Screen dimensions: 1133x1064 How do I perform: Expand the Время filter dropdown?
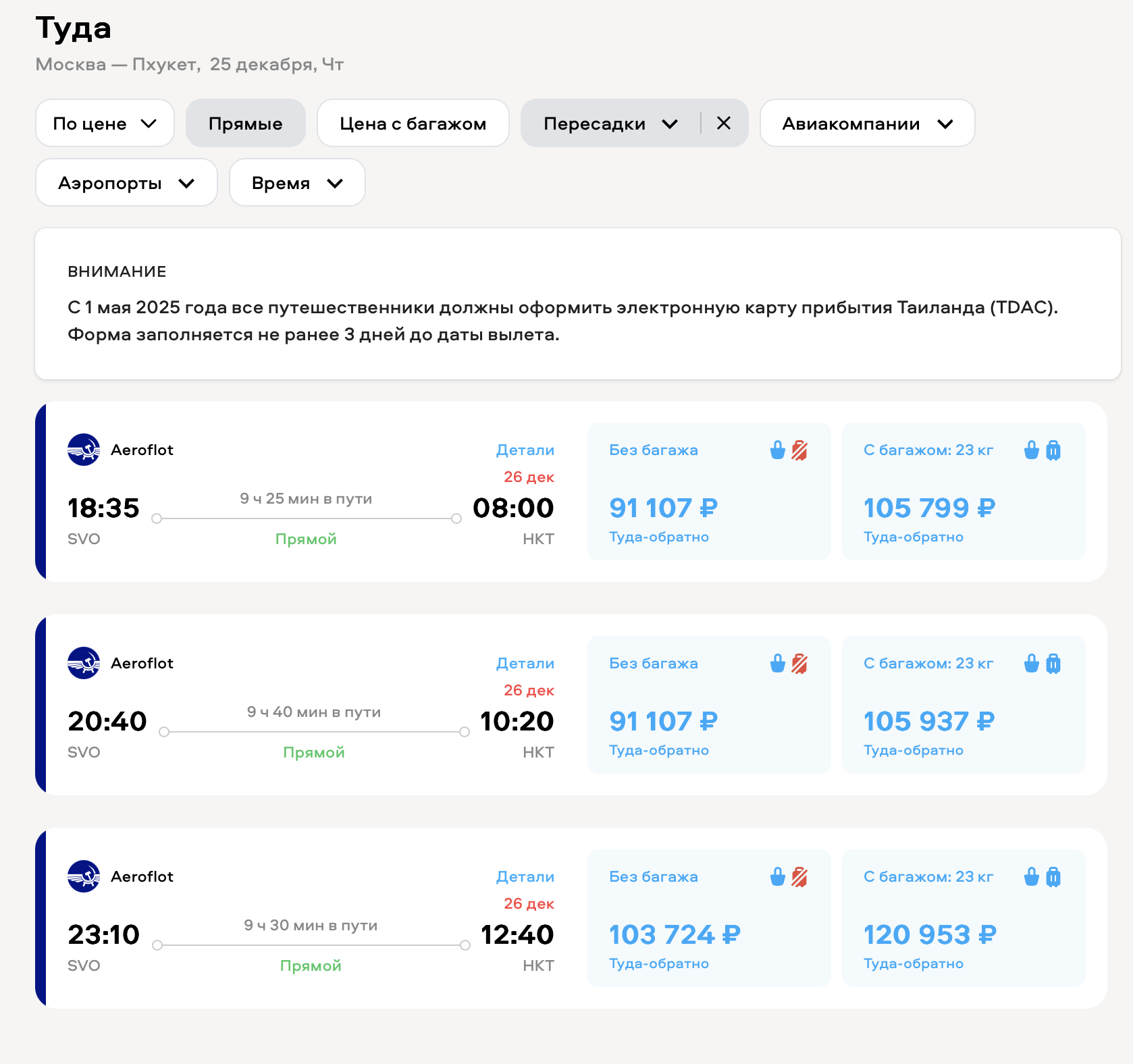pos(297,183)
